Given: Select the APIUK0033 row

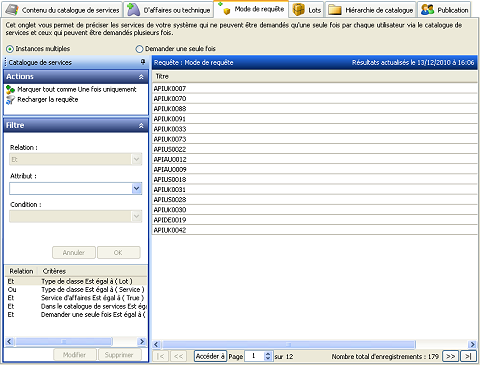Looking at the screenshot, I should [315, 129].
